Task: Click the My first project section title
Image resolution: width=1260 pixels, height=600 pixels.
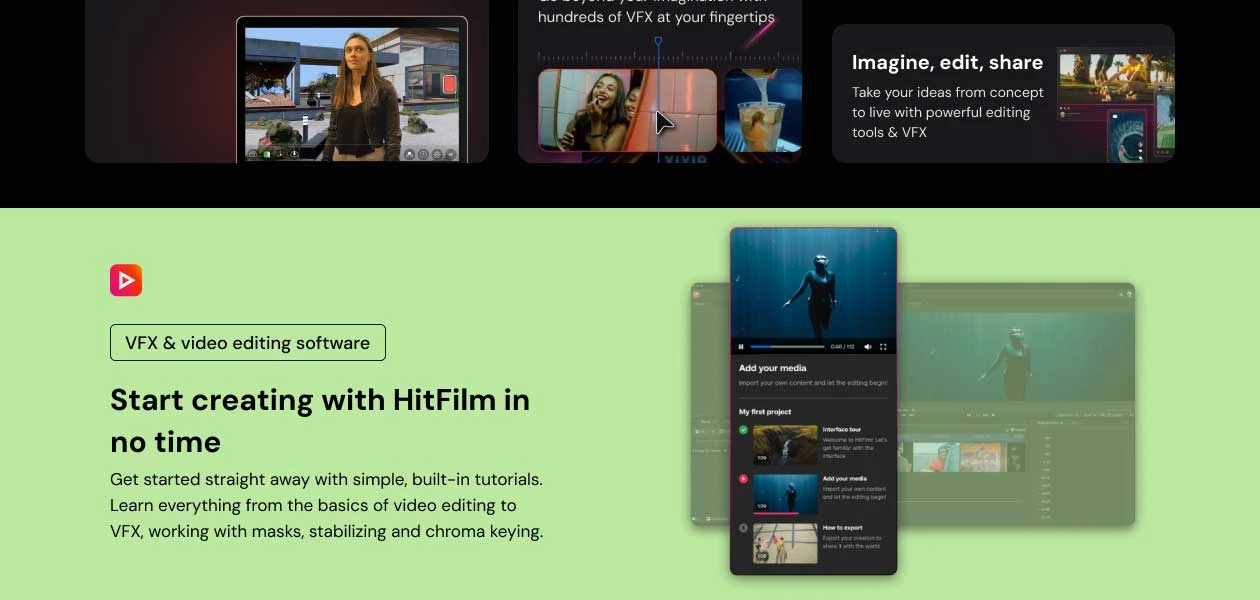Action: tap(765, 412)
